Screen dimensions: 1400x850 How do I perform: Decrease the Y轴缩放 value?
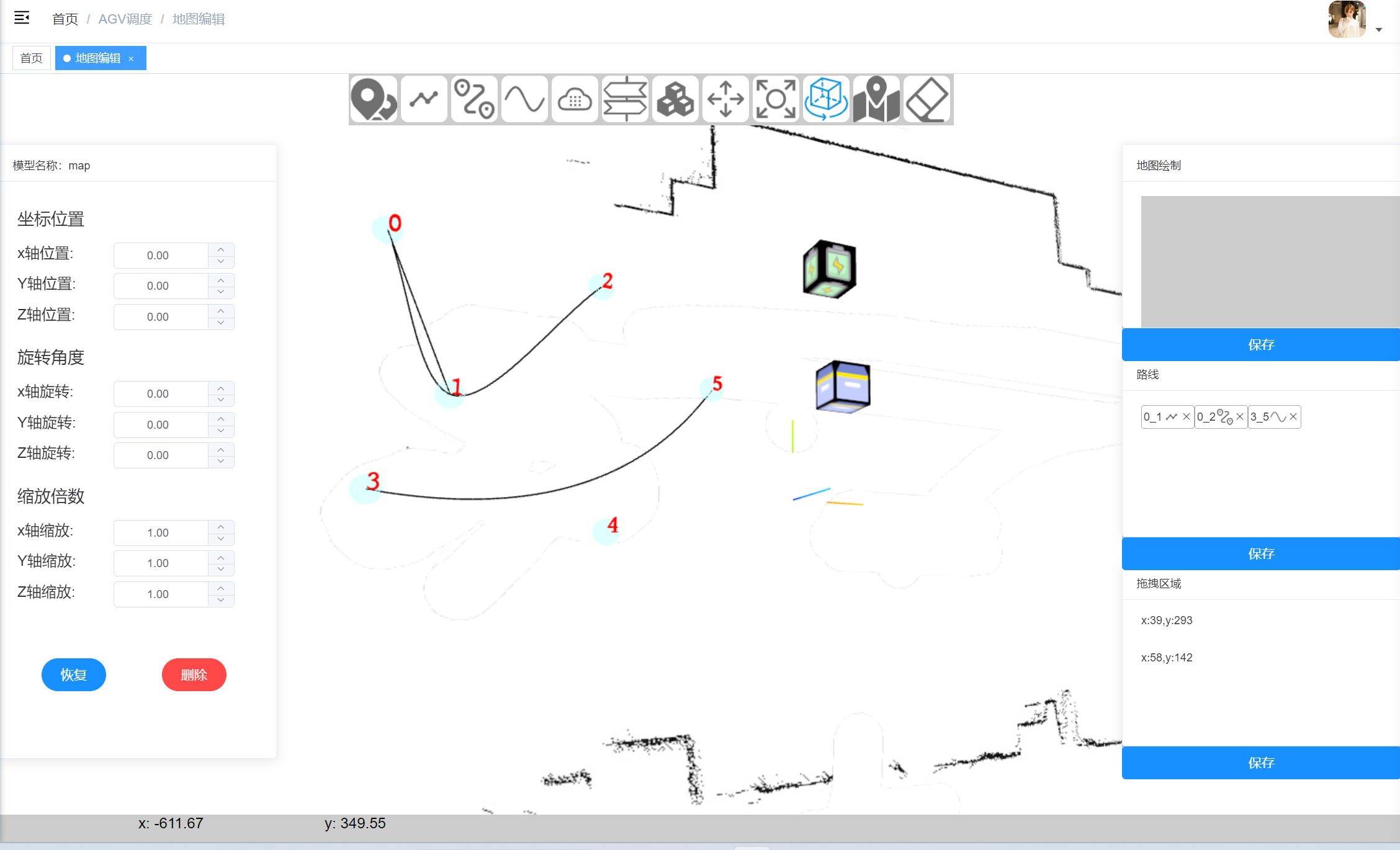[221, 570]
